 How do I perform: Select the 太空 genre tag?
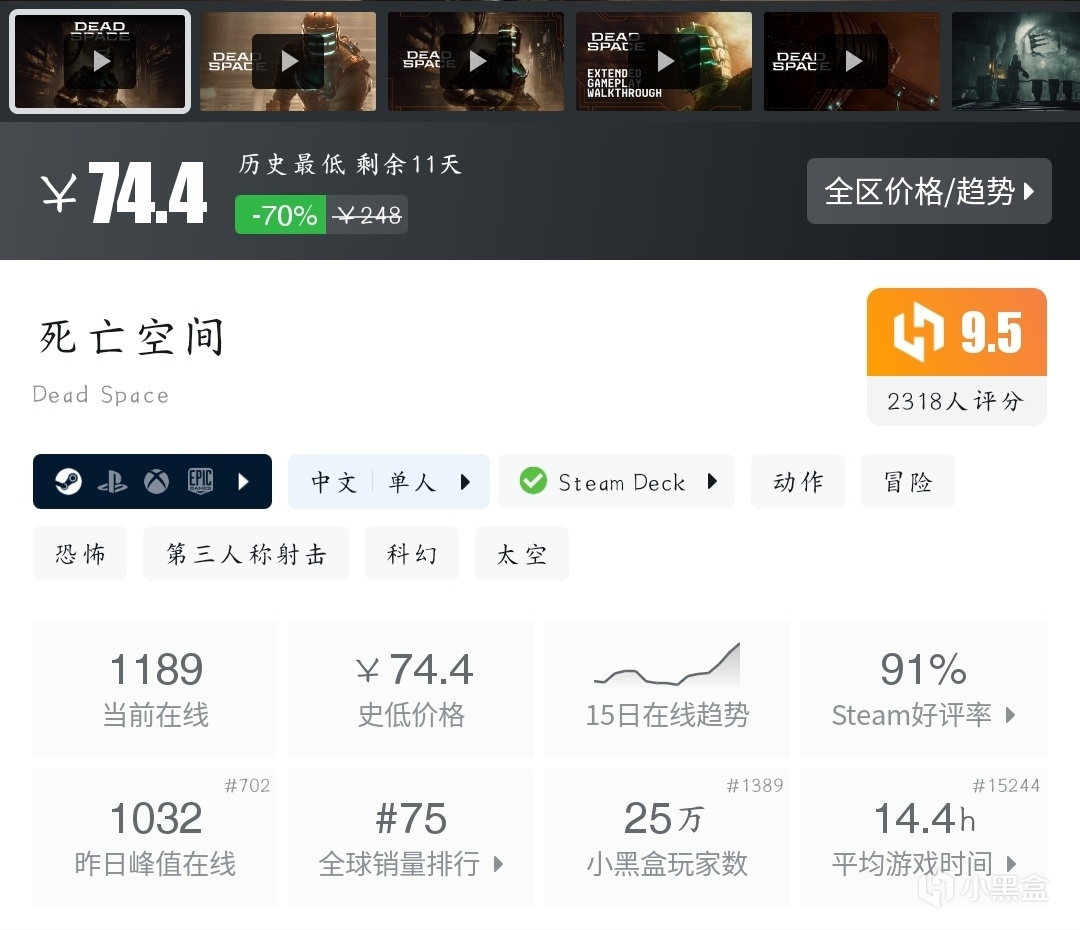522,553
